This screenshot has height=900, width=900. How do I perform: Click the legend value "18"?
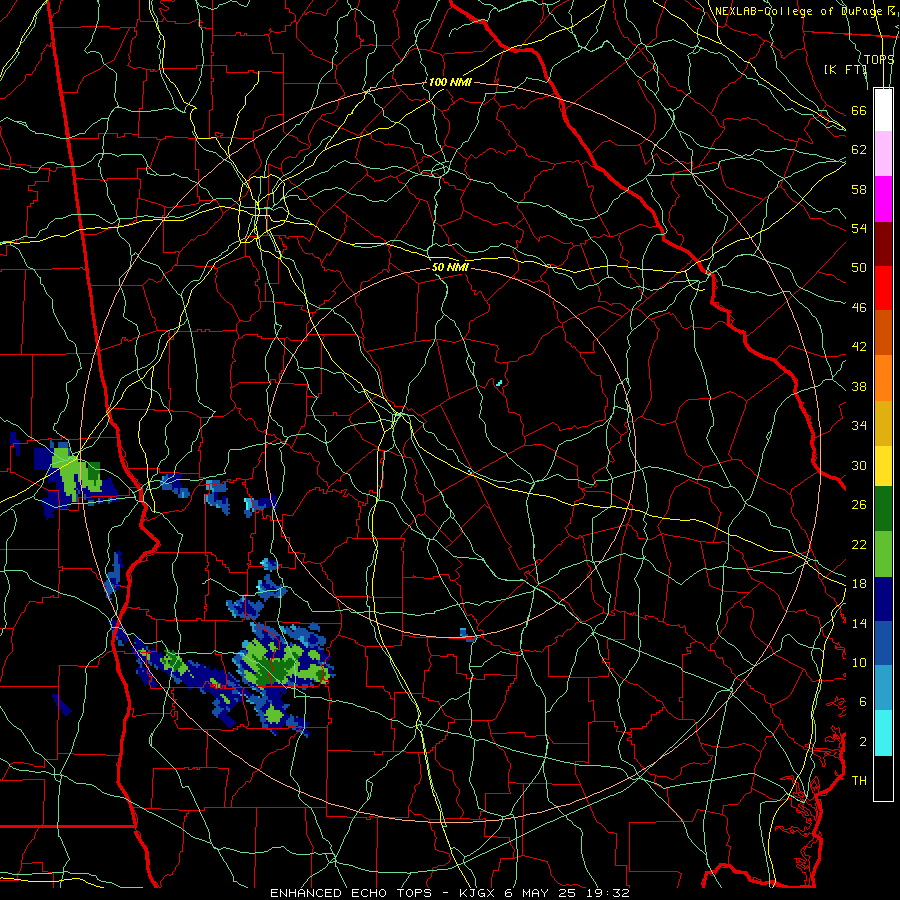pos(859,584)
